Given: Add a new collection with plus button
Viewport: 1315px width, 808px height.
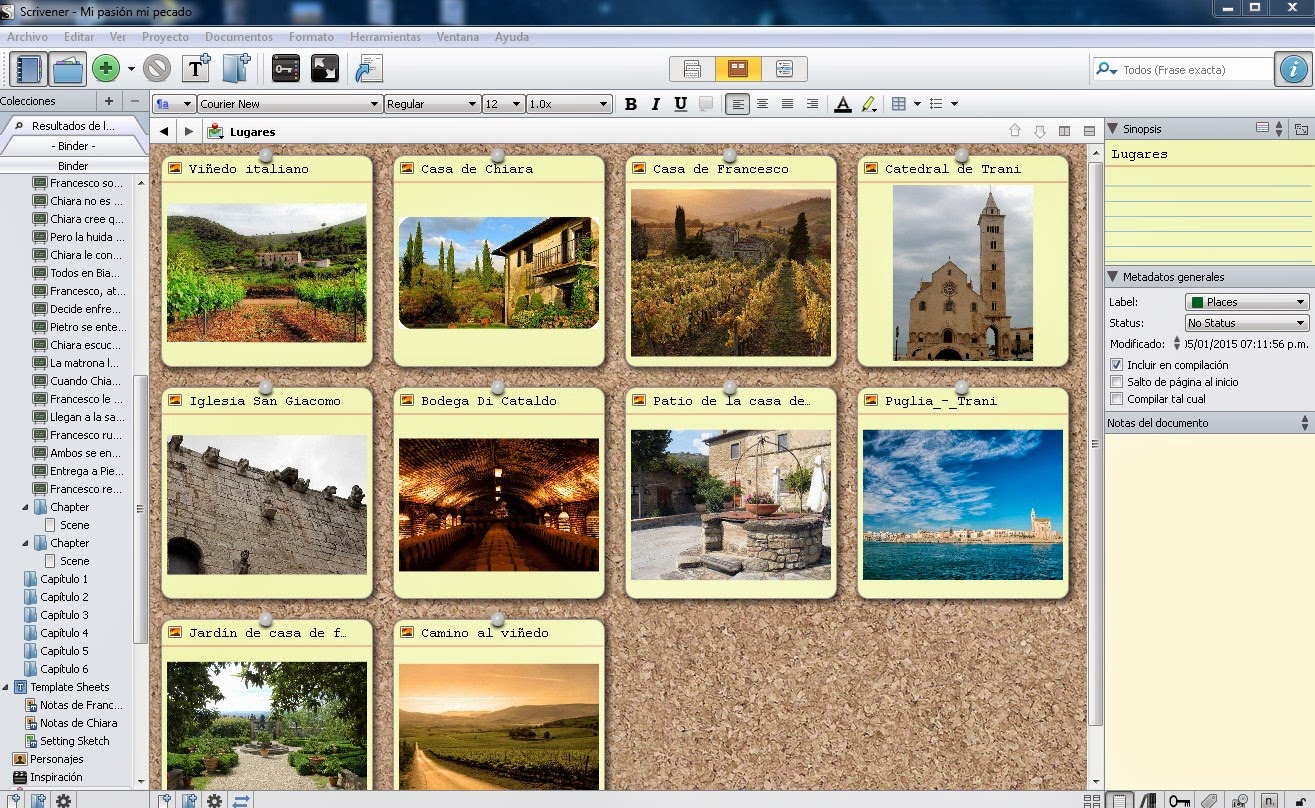Looking at the screenshot, I should (x=109, y=101).
